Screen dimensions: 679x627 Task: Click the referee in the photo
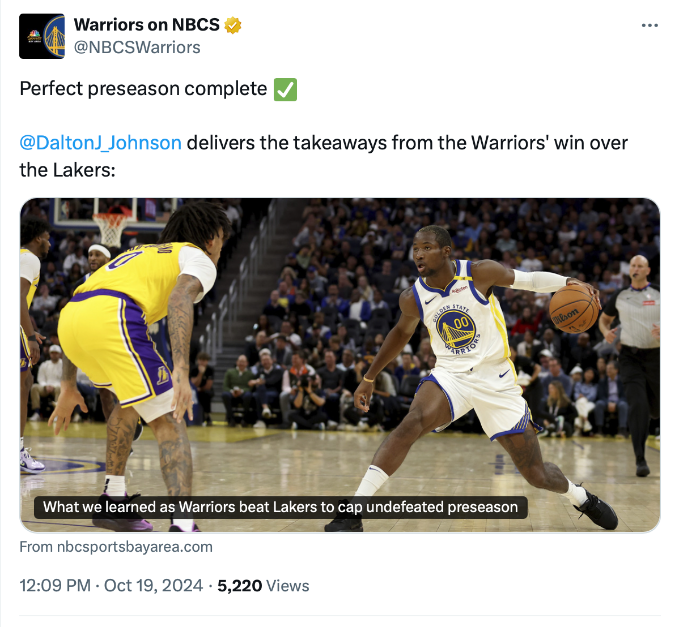click(x=636, y=340)
